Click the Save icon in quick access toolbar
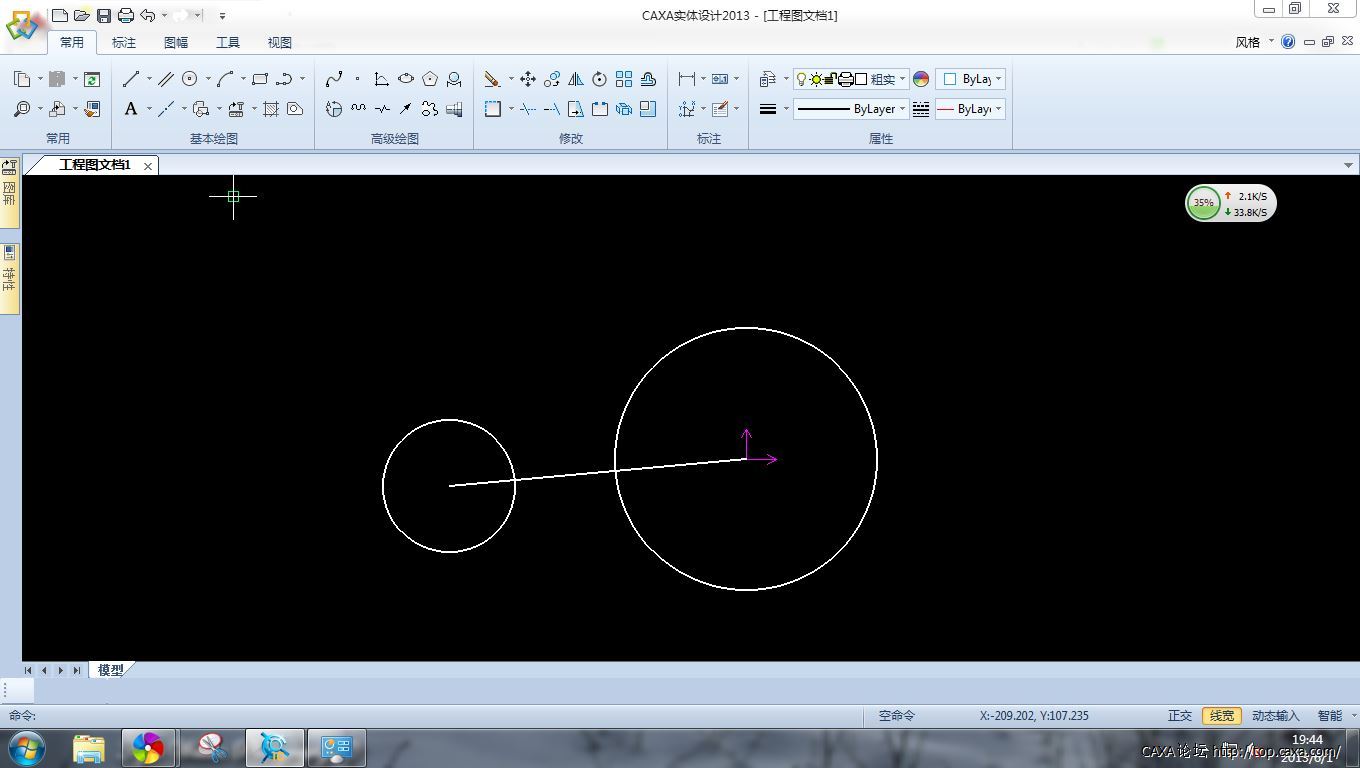Image resolution: width=1360 pixels, height=768 pixels. pos(104,15)
